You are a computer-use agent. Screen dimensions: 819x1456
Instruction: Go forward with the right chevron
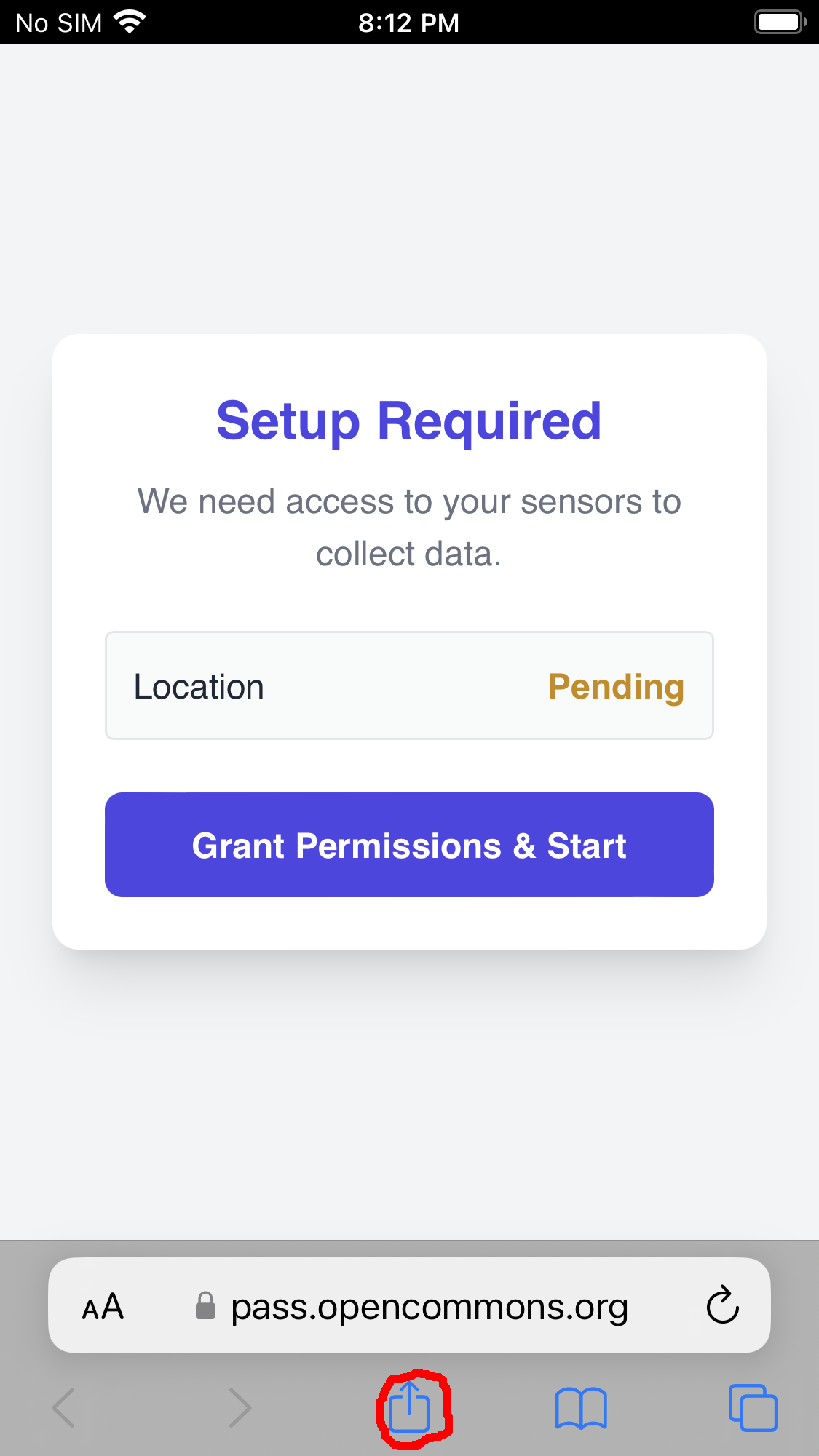point(240,1408)
